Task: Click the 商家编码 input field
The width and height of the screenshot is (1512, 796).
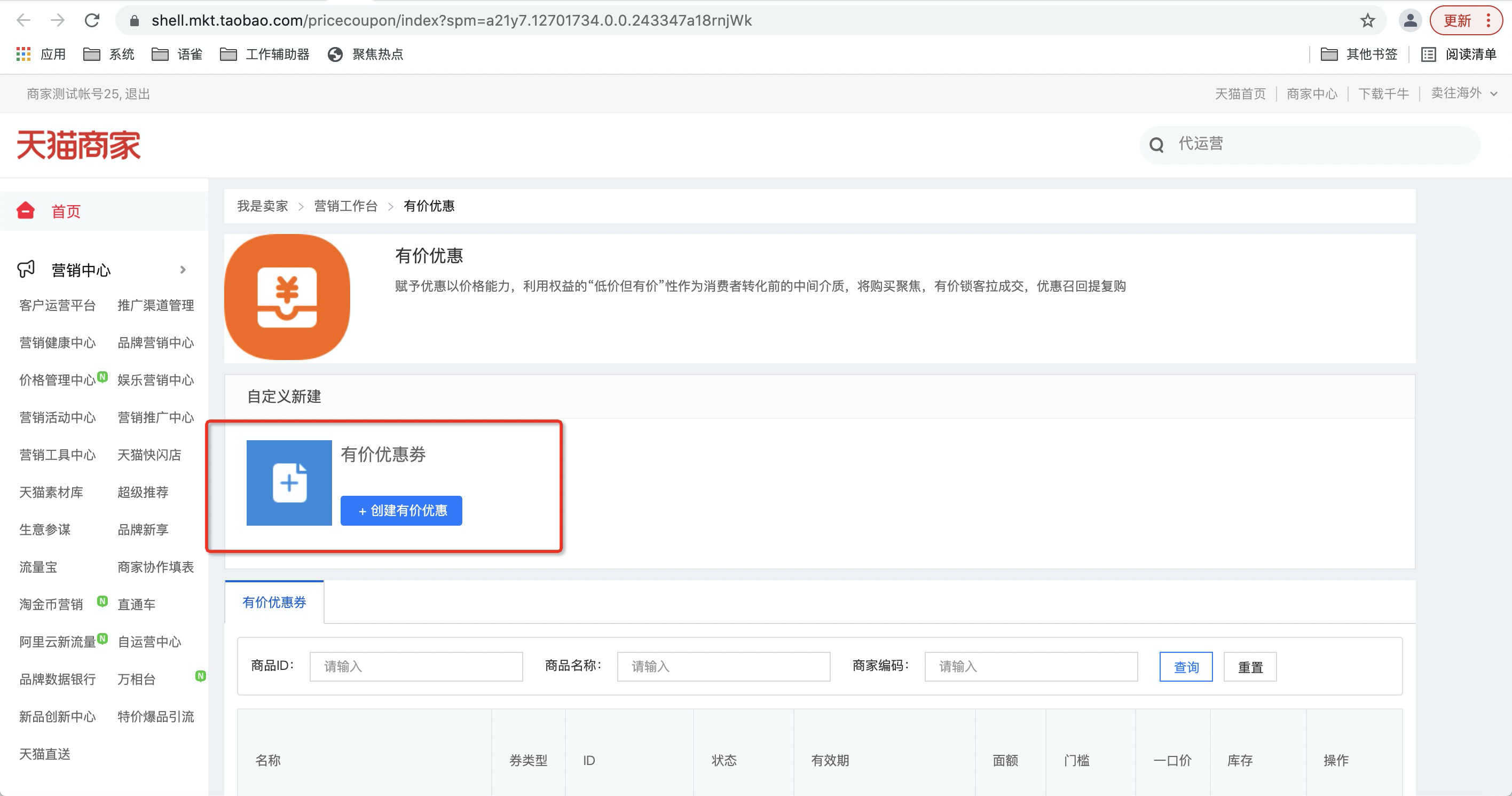Action: 1031,666
